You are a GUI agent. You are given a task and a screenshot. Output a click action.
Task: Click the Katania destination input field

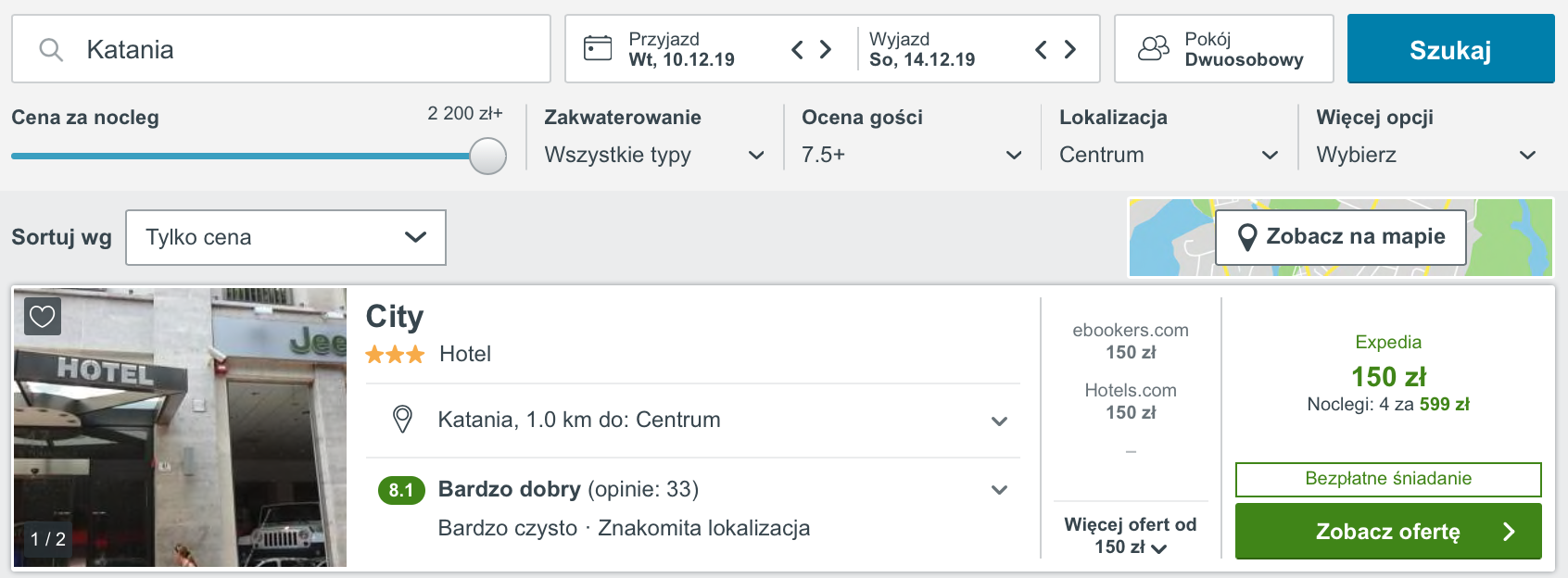pos(281,49)
